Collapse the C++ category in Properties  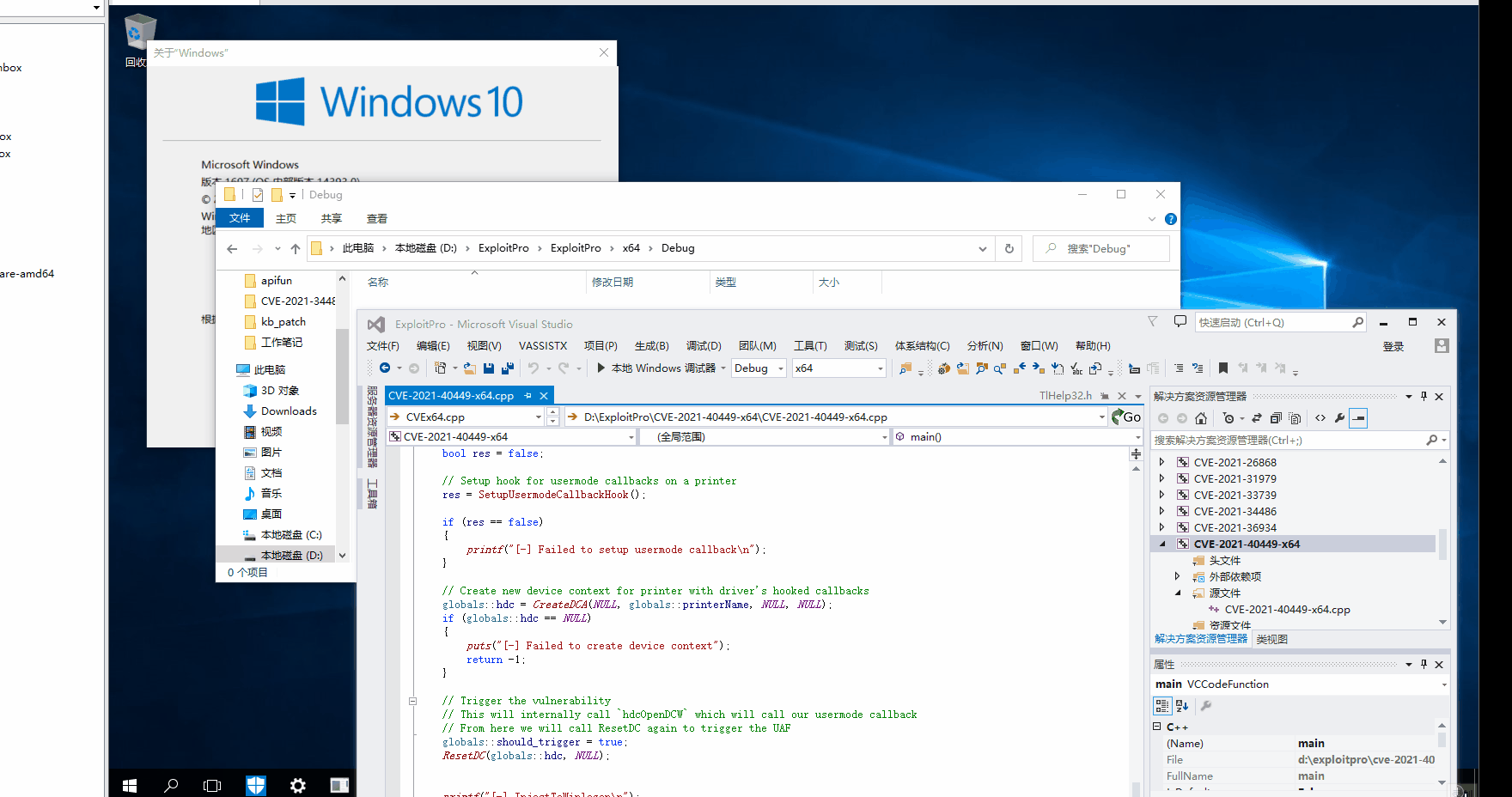1156,727
